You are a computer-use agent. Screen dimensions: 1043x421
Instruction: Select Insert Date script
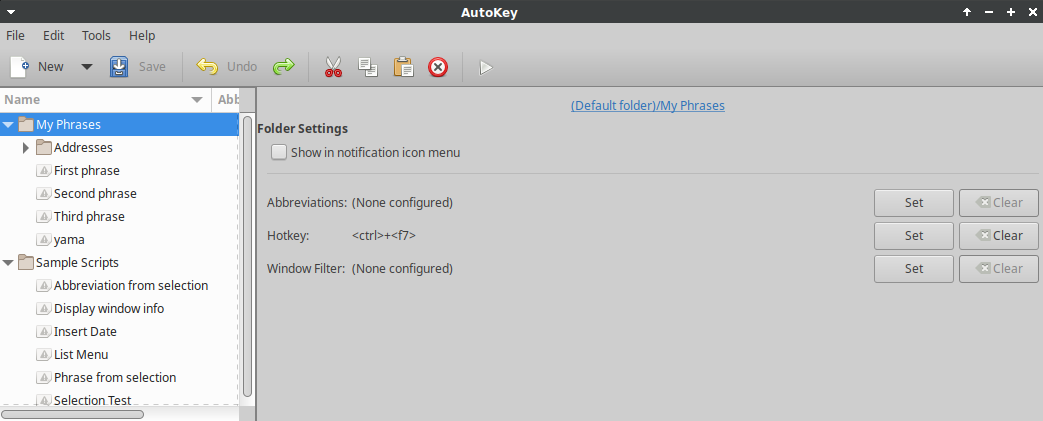click(85, 331)
